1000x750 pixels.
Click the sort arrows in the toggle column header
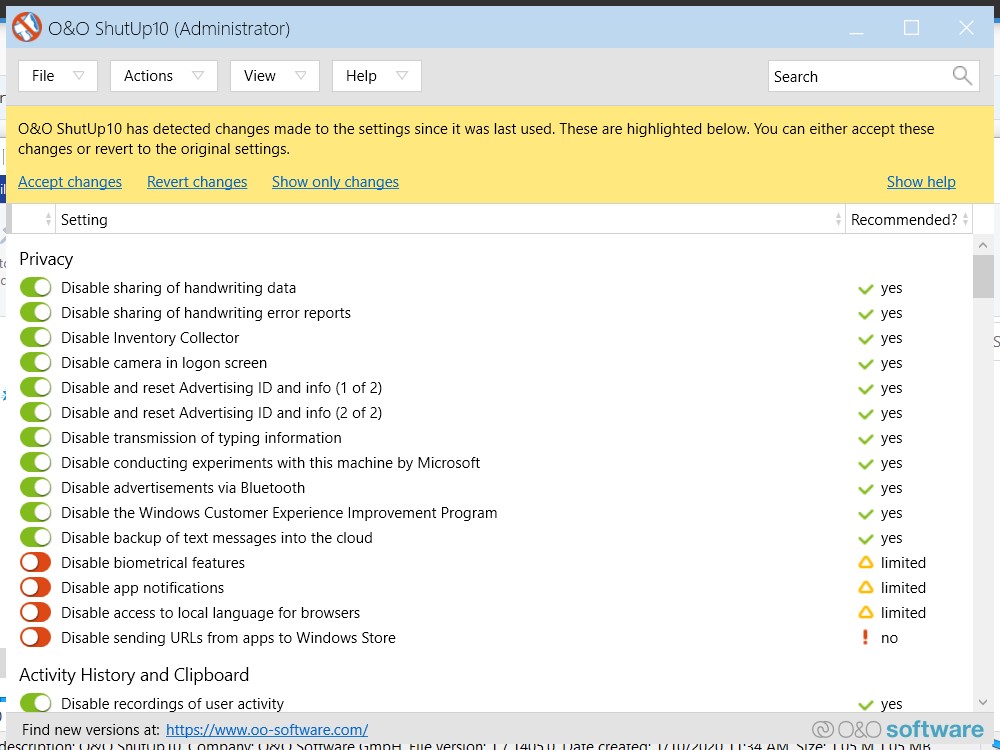pyautogui.click(x=48, y=219)
